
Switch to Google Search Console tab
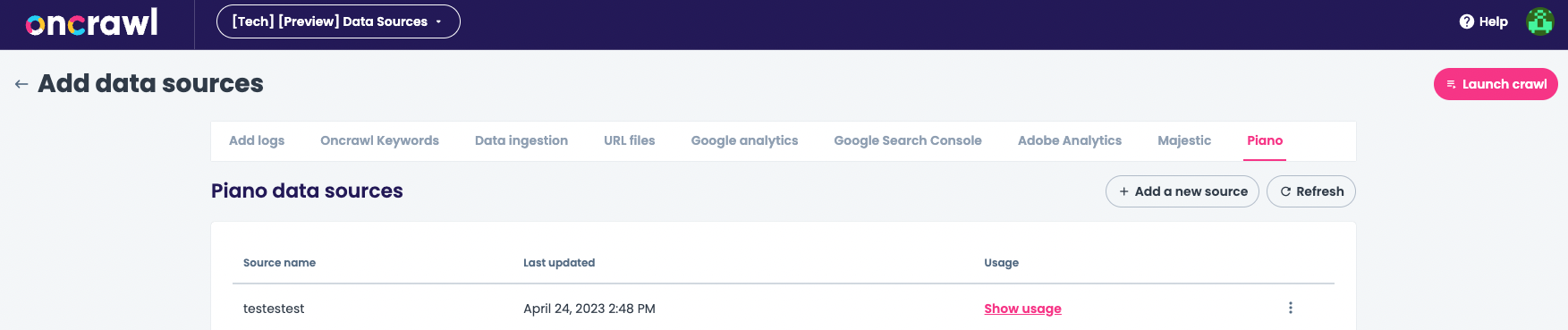(x=908, y=140)
